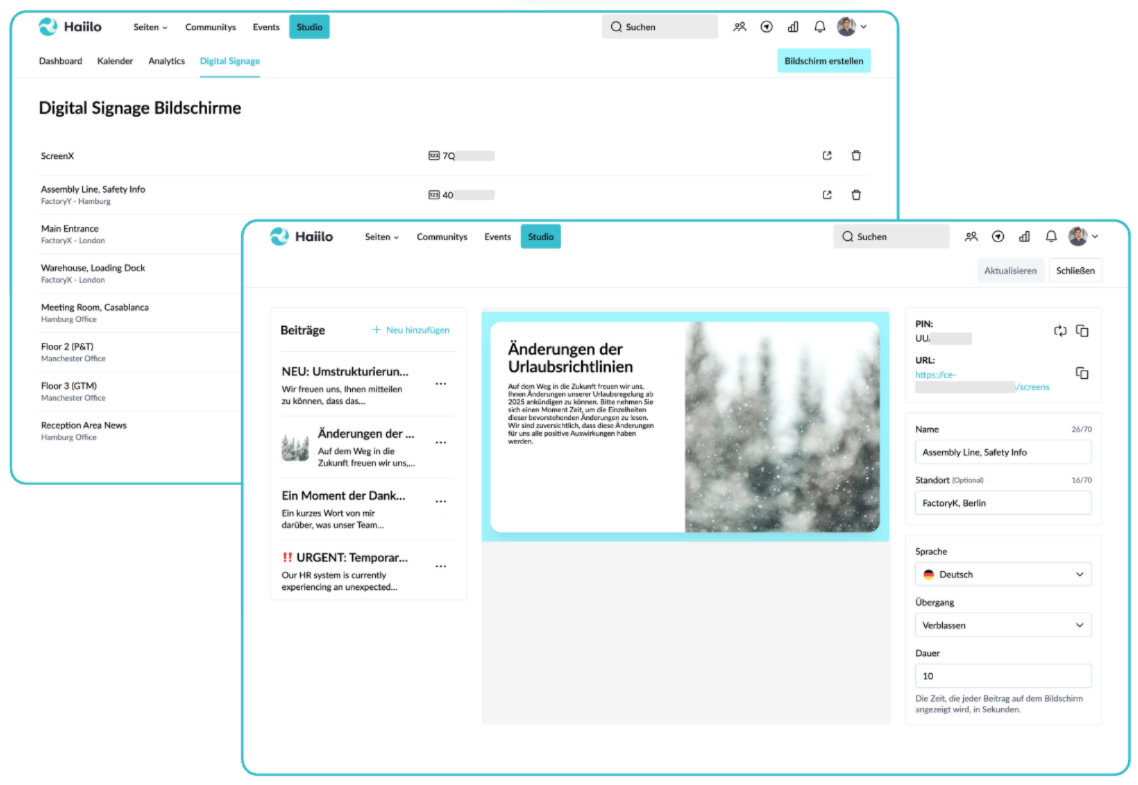Focus the Standort input field

point(1003,503)
